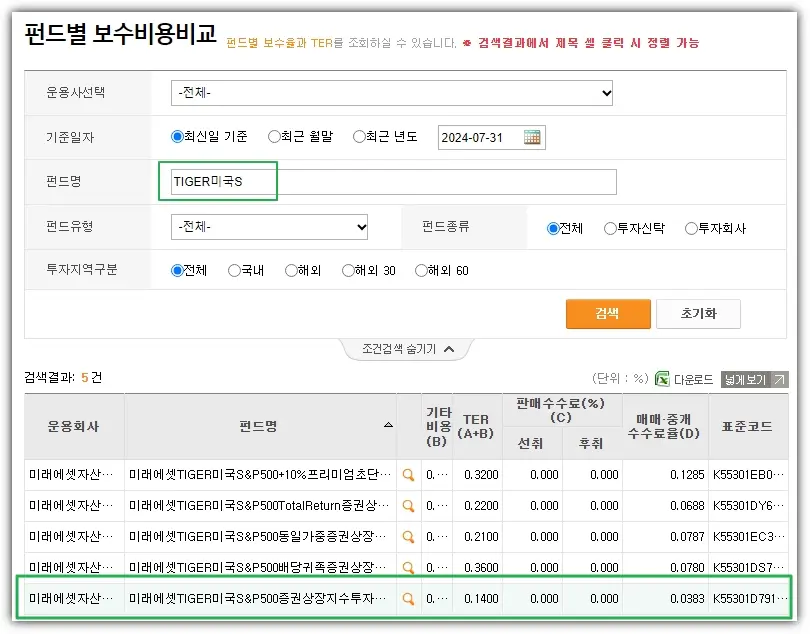Click the orange 검색 button
Viewport: 810px width, 634px height.
coord(607,313)
